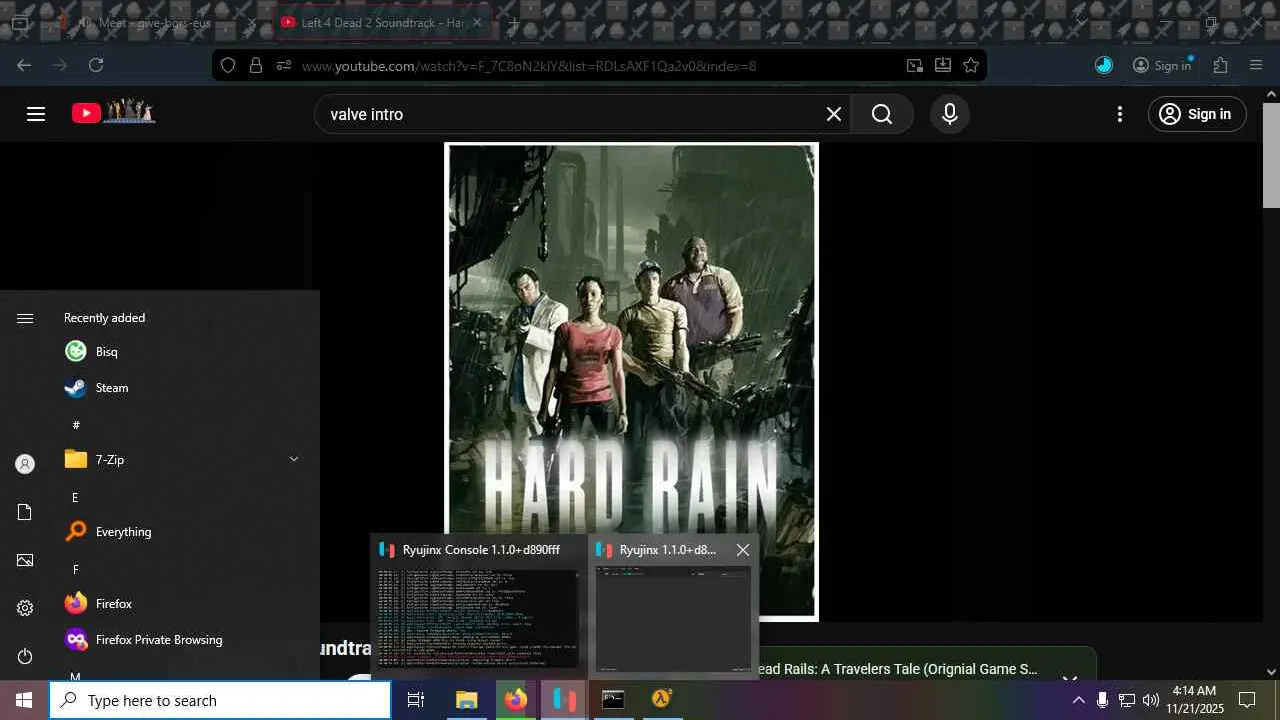The height and width of the screenshot is (720, 1280).
Task: Open the clock showing 4:14 AM
Action: pyautogui.click(x=1194, y=700)
